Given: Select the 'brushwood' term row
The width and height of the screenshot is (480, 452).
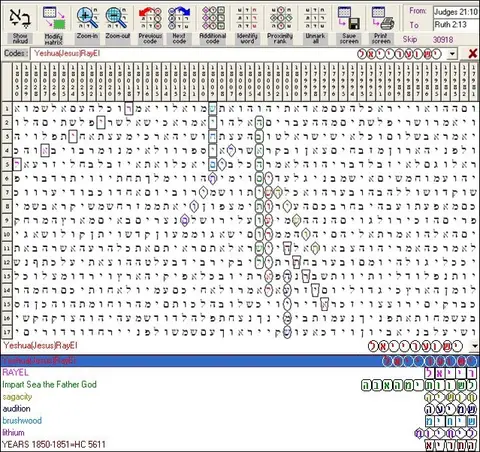Looking at the screenshot, I should pyautogui.click(x=240, y=421).
